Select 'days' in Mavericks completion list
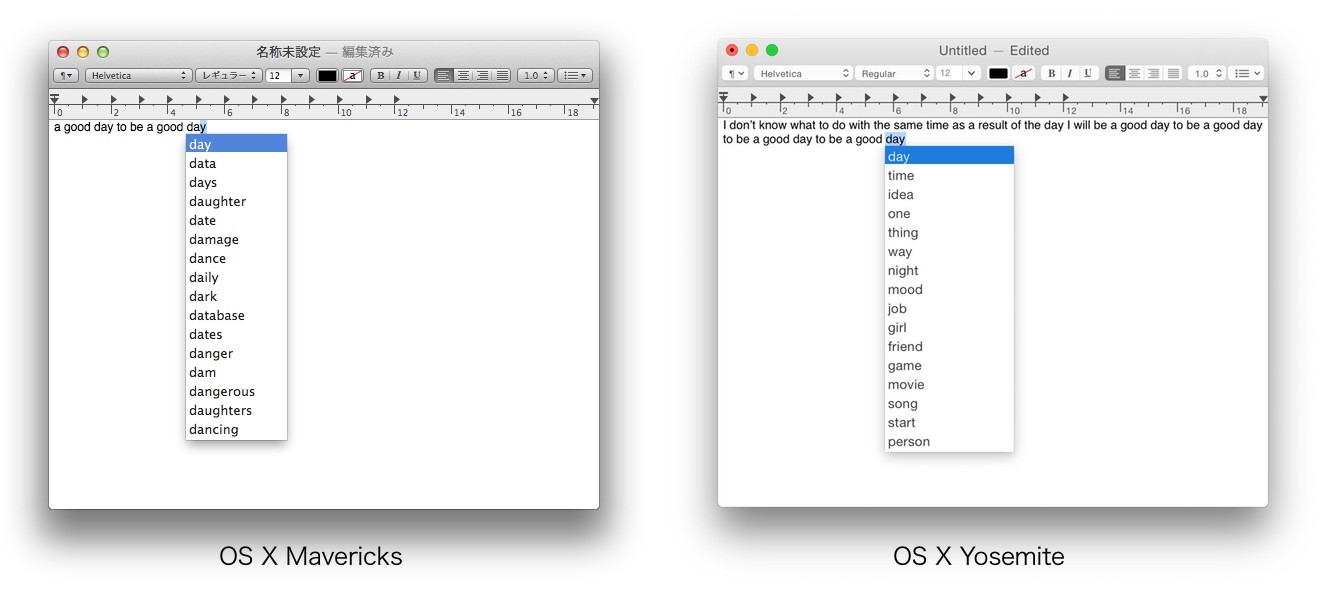 point(236,182)
